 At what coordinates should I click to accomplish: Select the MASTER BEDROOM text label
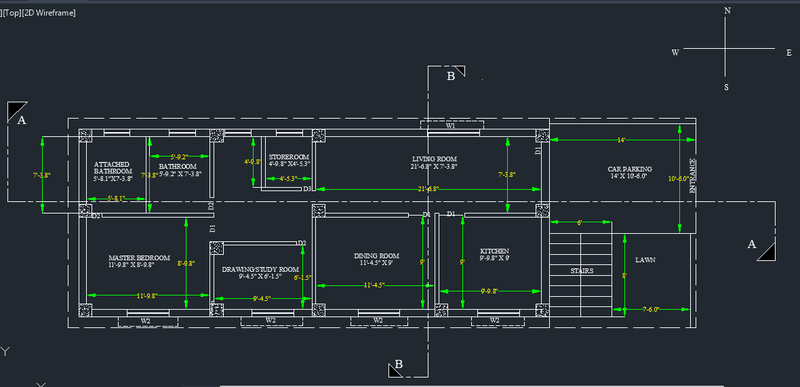tap(139, 258)
